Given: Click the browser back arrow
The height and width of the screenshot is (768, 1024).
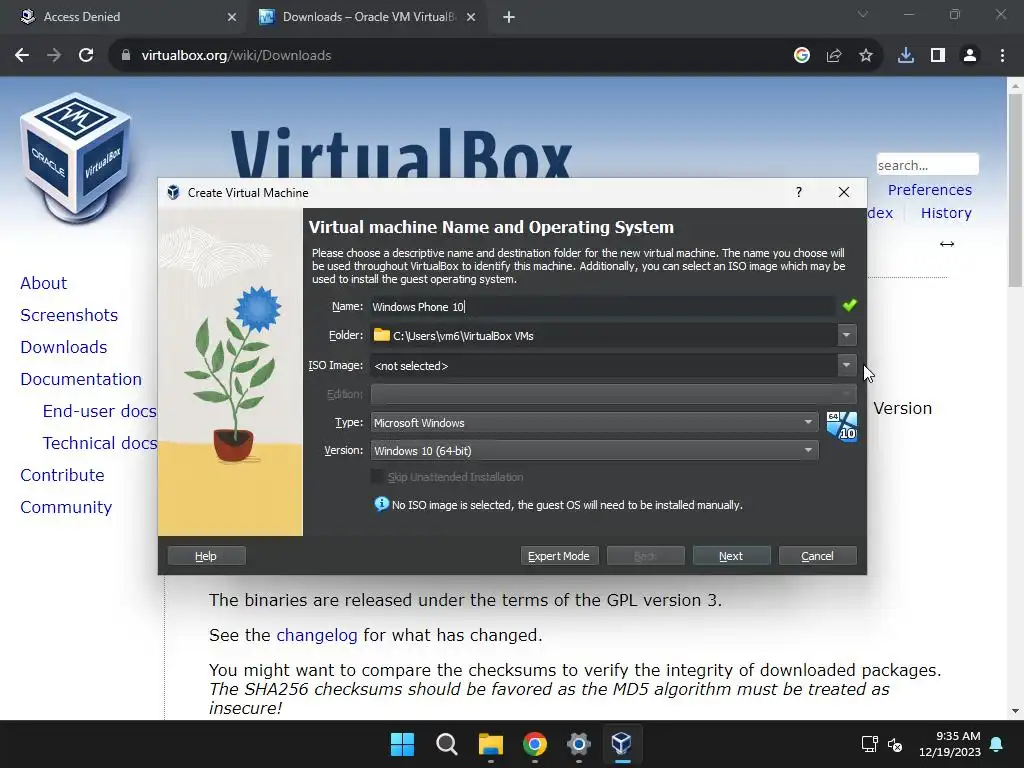Looking at the screenshot, I should (x=22, y=56).
